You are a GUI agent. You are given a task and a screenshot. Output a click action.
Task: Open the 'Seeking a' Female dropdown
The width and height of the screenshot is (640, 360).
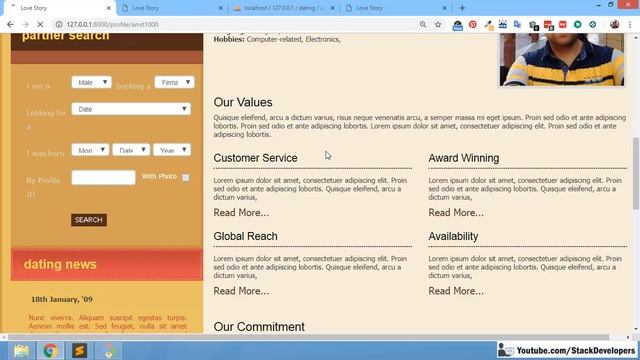click(x=174, y=82)
